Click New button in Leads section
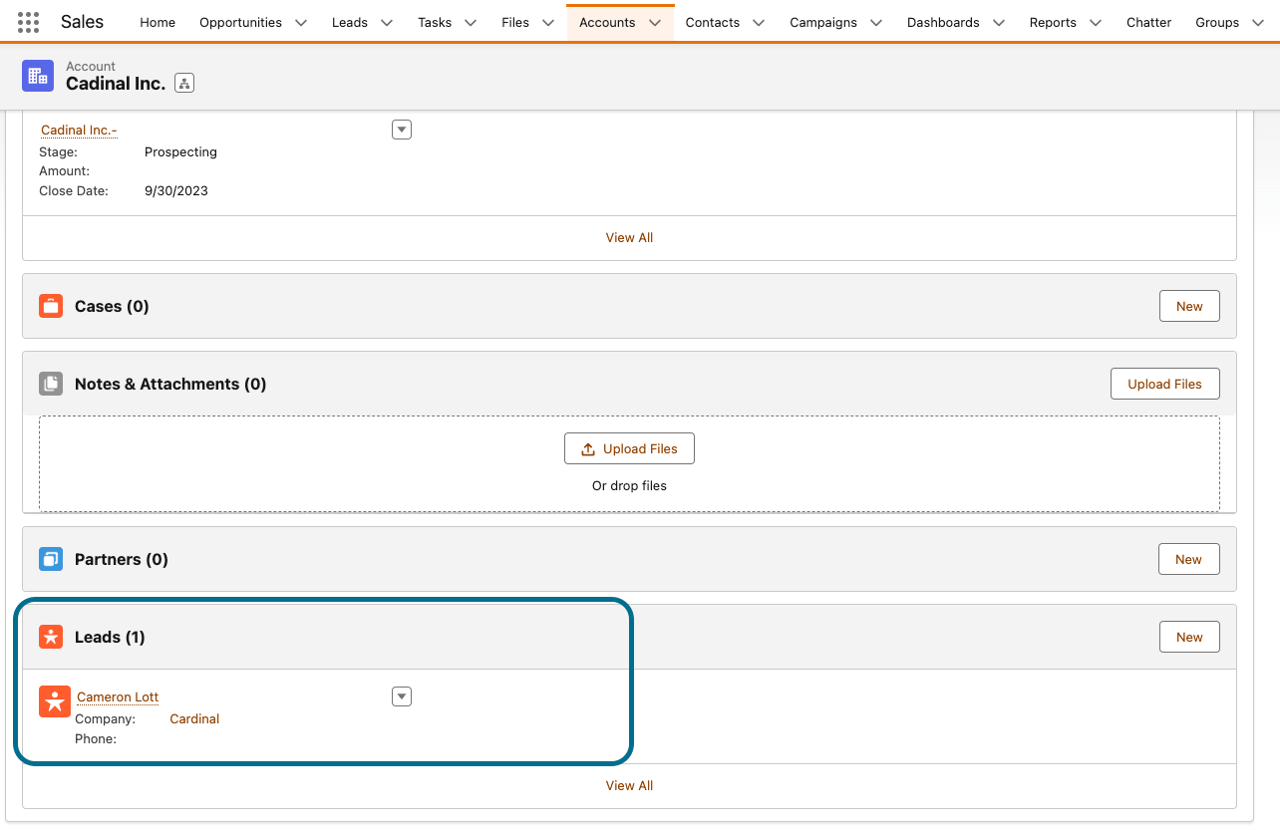1280x830 pixels. click(1189, 637)
